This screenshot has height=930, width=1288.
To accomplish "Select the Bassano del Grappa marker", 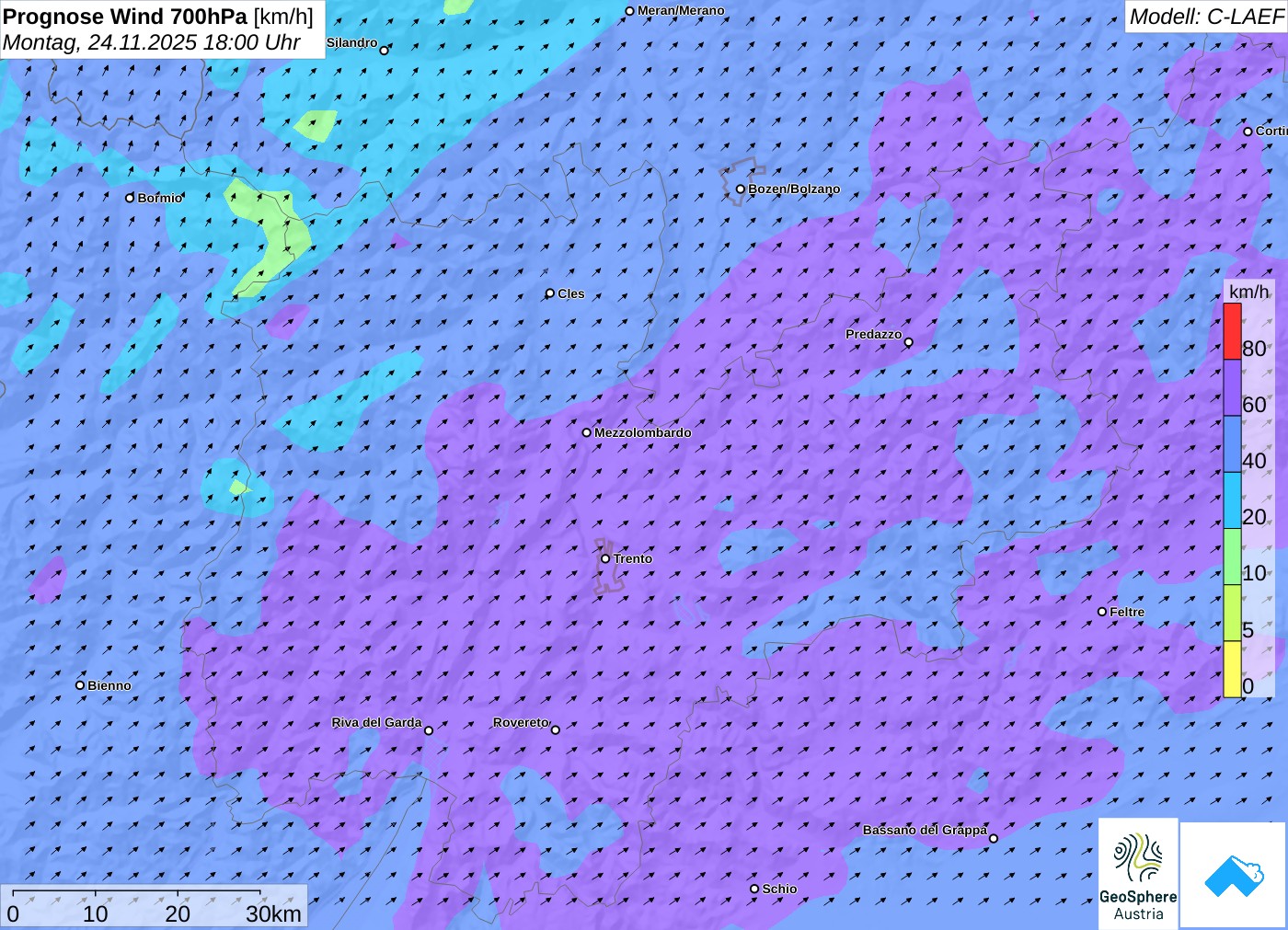I will click(993, 838).
